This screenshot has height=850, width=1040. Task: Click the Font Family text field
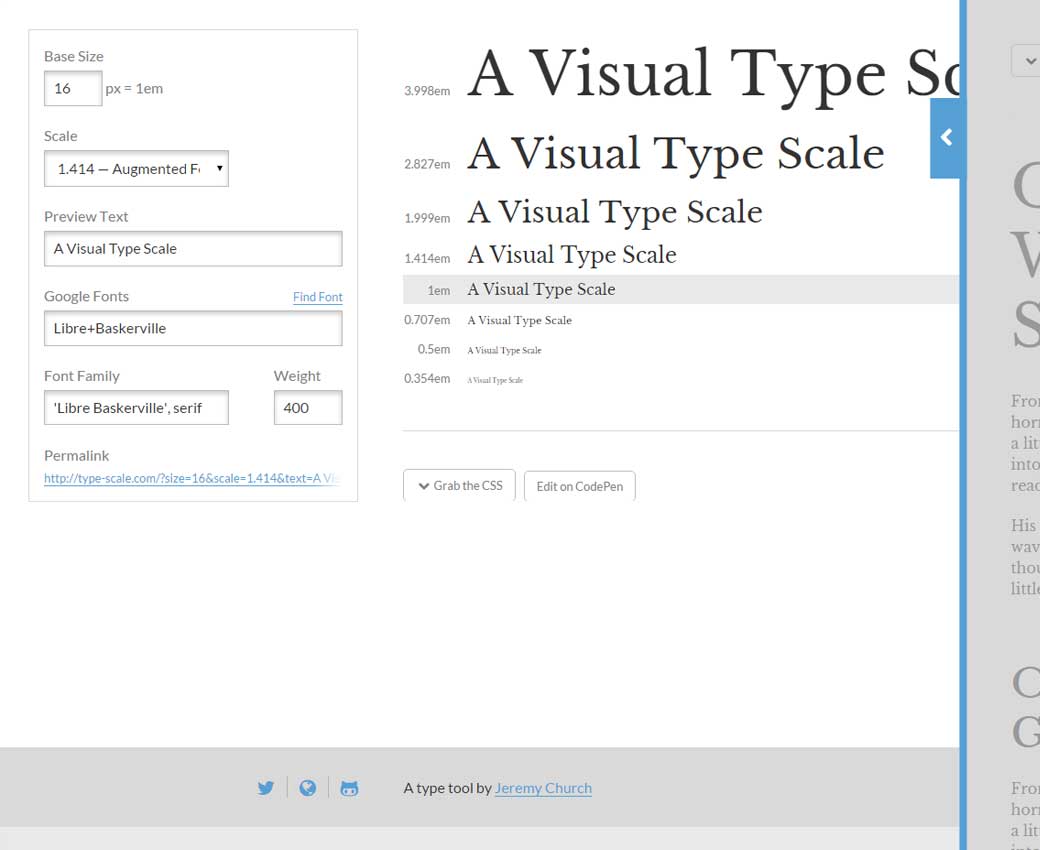click(x=136, y=408)
